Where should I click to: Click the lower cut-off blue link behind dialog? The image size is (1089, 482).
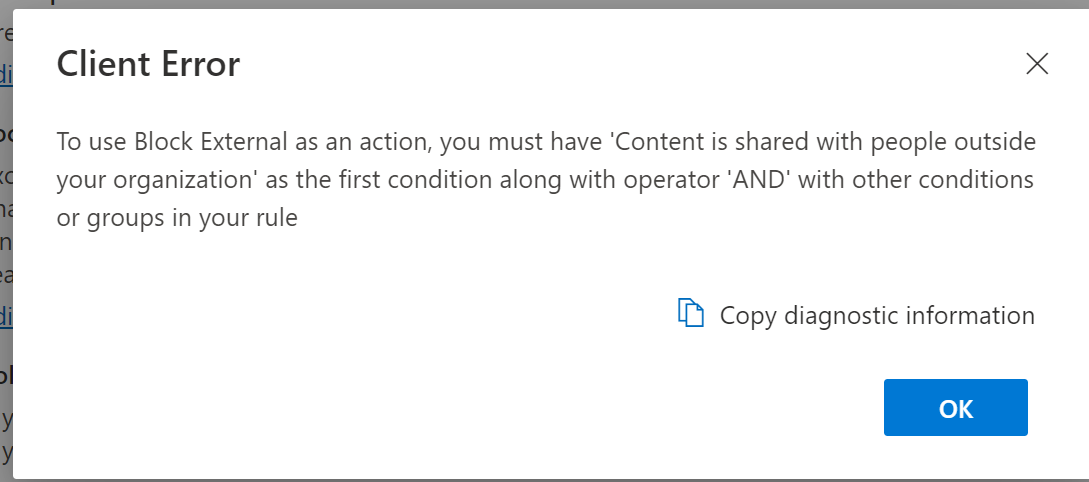click(x=6, y=316)
